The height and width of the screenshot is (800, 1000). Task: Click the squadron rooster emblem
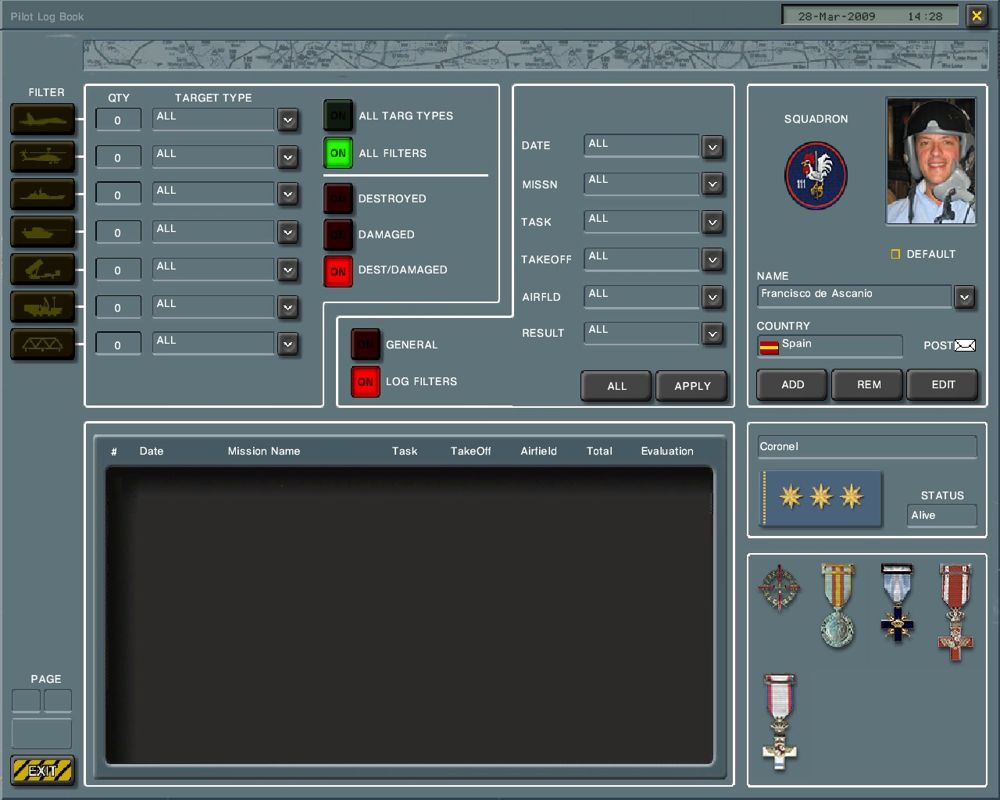point(816,175)
